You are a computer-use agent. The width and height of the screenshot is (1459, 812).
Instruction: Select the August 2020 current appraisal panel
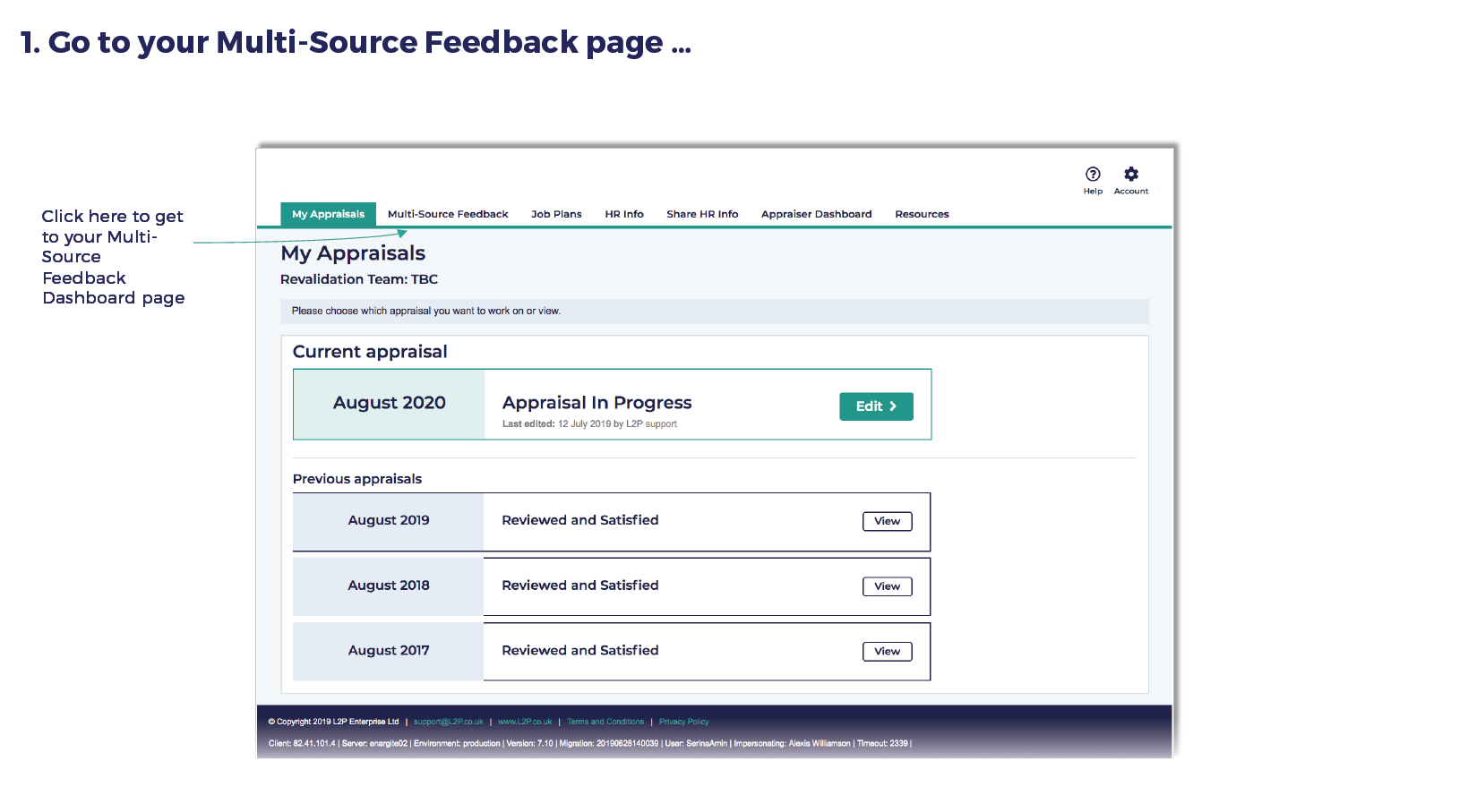389,404
